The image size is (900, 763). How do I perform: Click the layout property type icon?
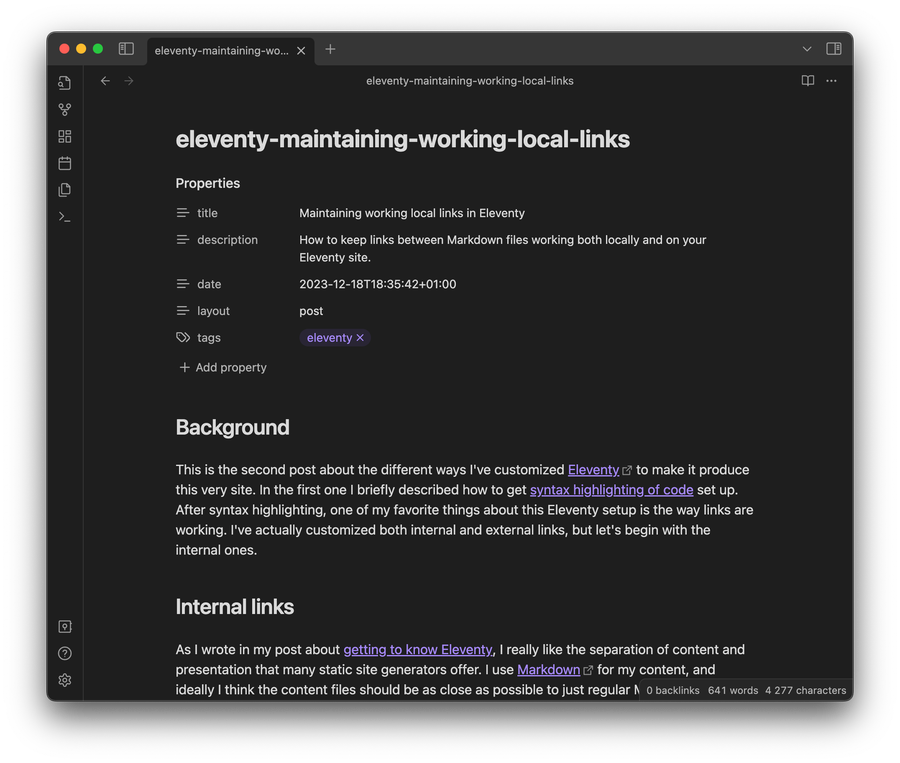tap(183, 311)
